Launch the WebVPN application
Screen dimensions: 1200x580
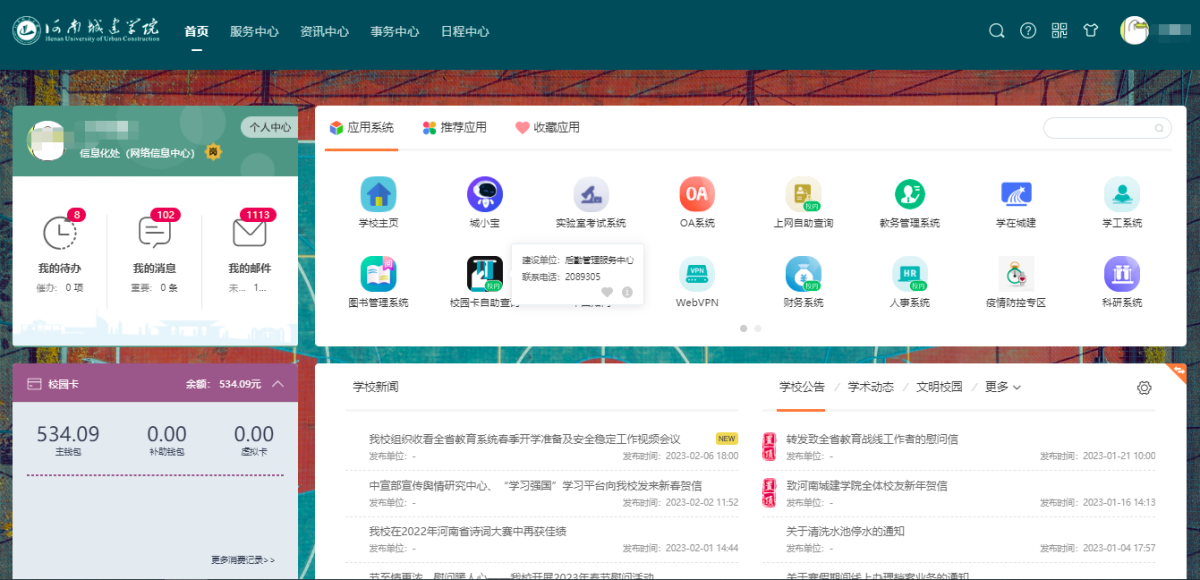coord(697,274)
